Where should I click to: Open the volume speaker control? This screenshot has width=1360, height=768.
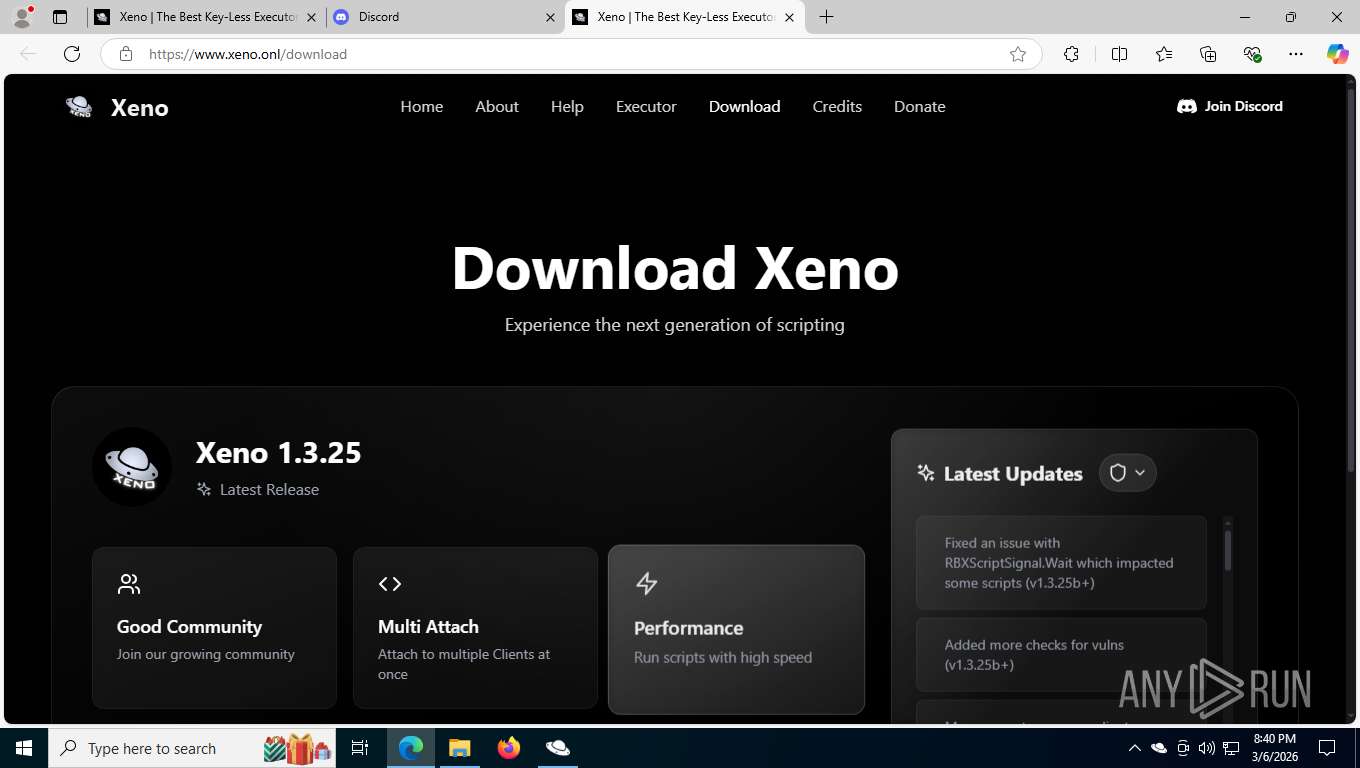click(x=1206, y=748)
